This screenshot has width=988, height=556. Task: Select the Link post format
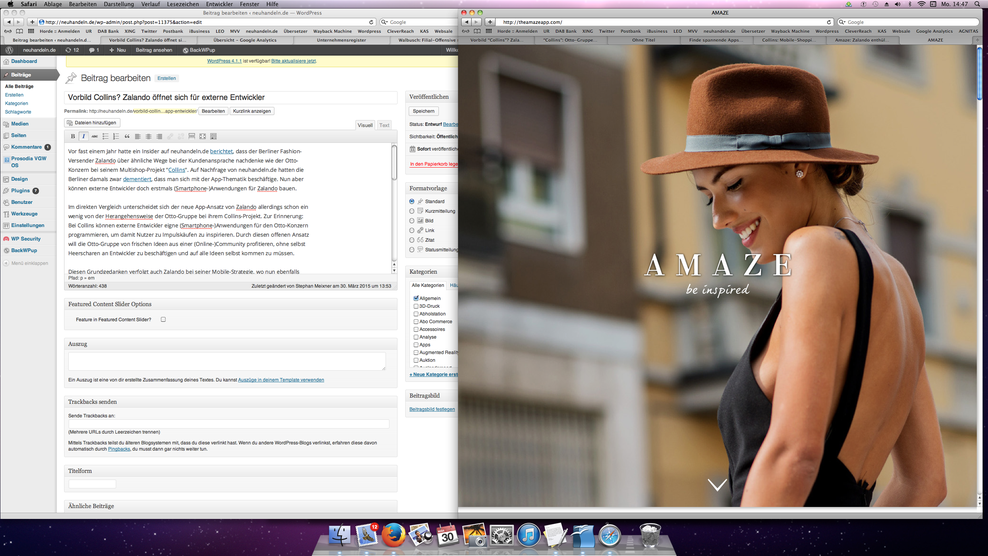coord(412,230)
